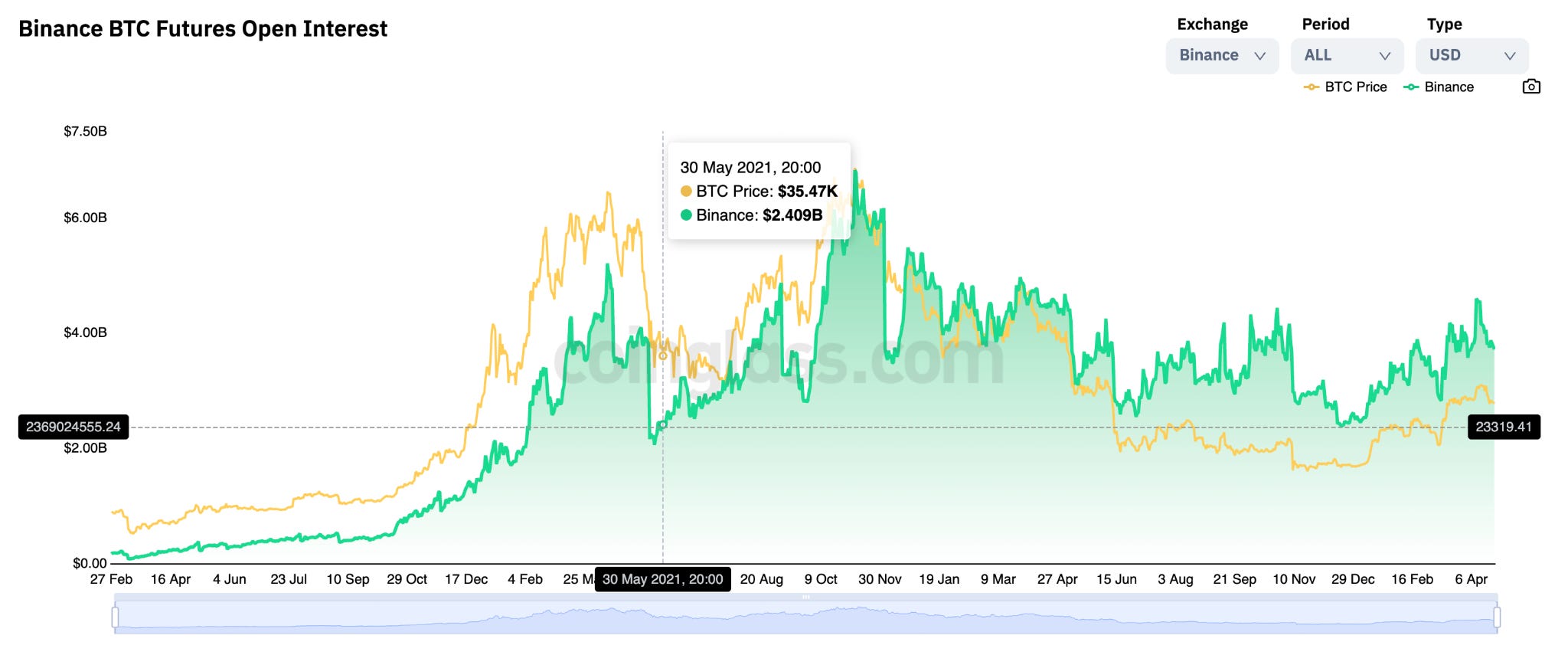
Task: Click the 4 Feb x-axis date
Action: (525, 580)
